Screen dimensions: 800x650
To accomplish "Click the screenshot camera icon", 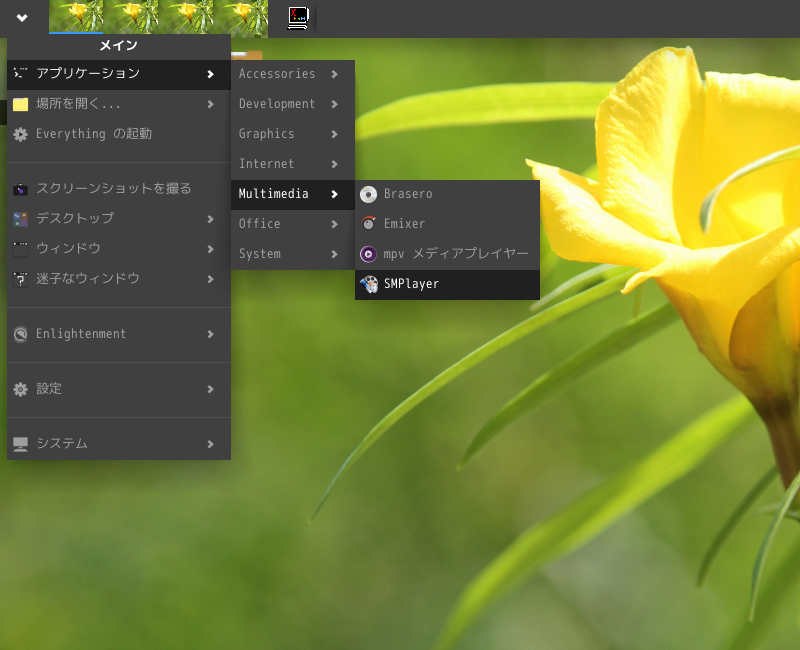I will coord(20,189).
